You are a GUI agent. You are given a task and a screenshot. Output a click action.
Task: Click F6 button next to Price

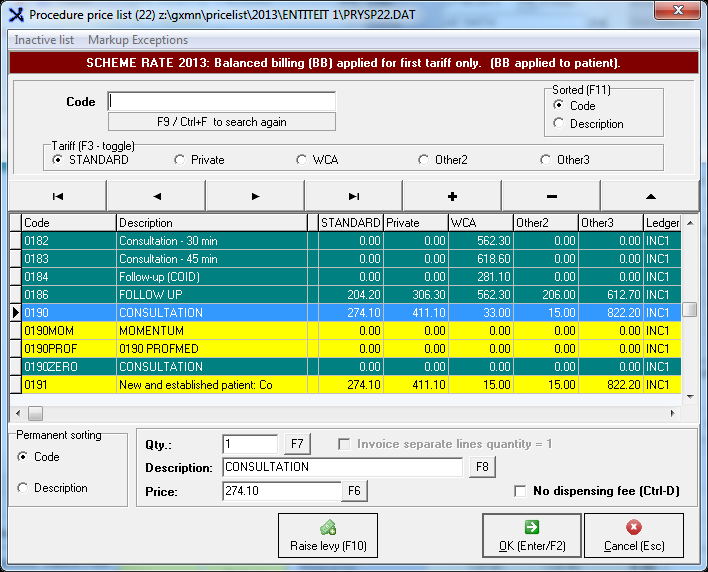[x=355, y=491]
